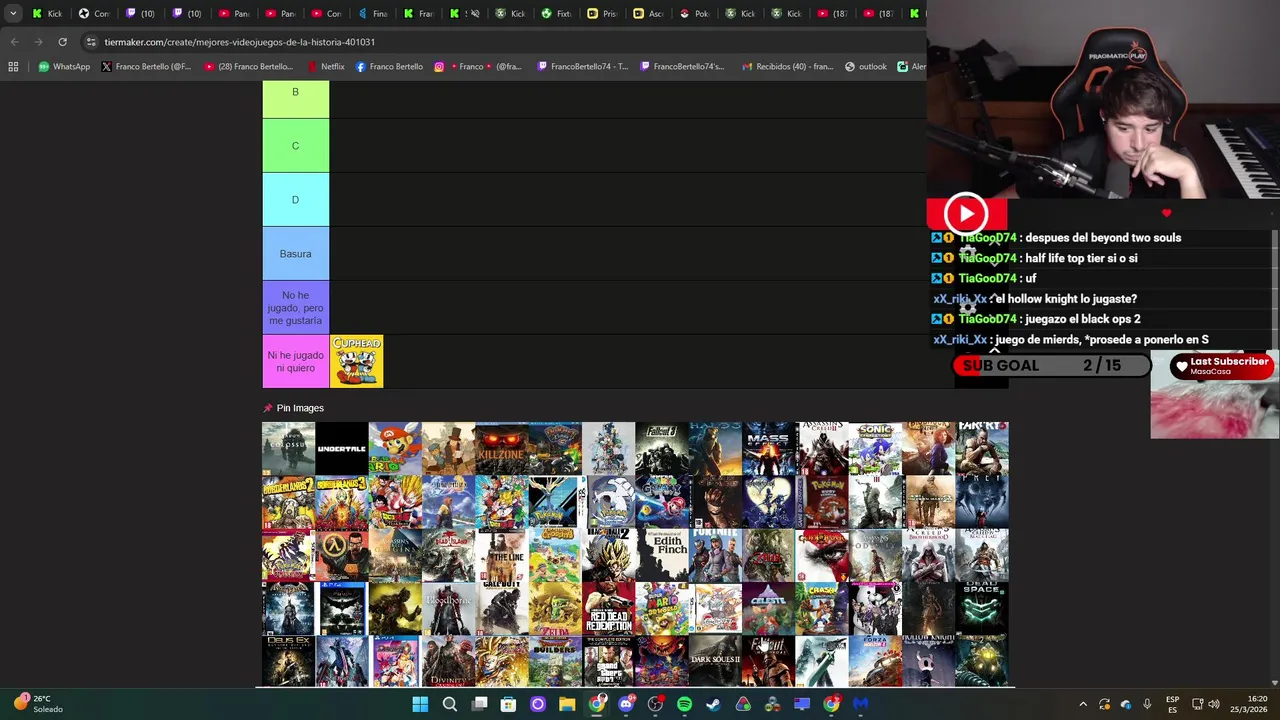Pick the Fallout 3 cover
Viewport: 1280px width, 720px height.
point(662,448)
